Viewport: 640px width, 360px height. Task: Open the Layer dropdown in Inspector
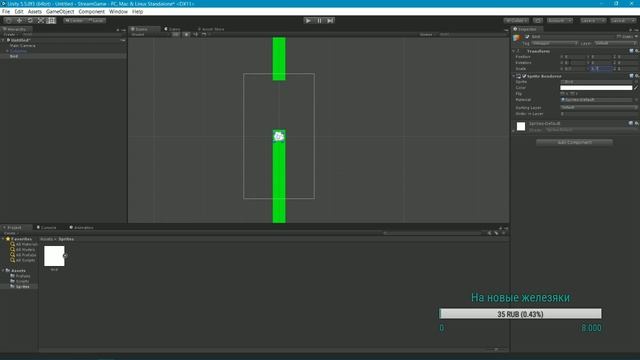(x=616, y=43)
